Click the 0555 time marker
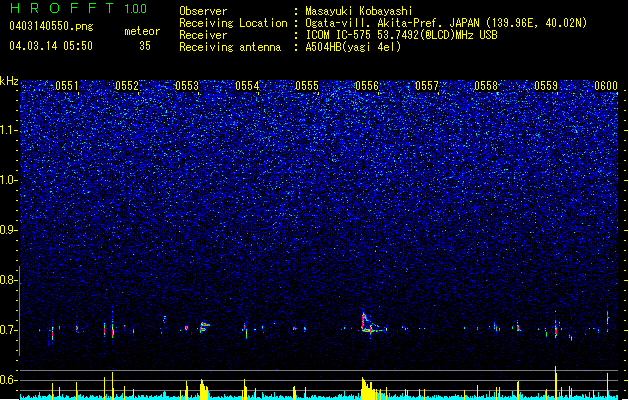The image size is (629, 400). tap(307, 86)
